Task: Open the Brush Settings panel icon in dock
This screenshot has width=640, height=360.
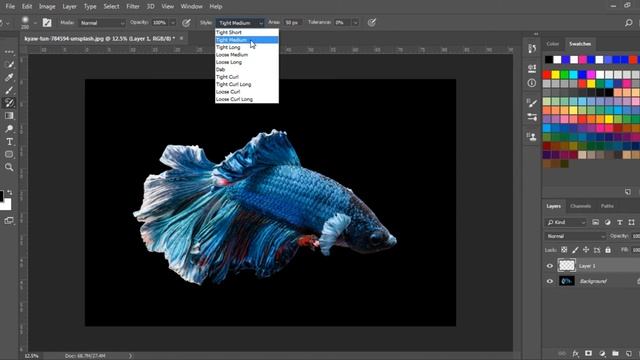Action: [x=532, y=103]
